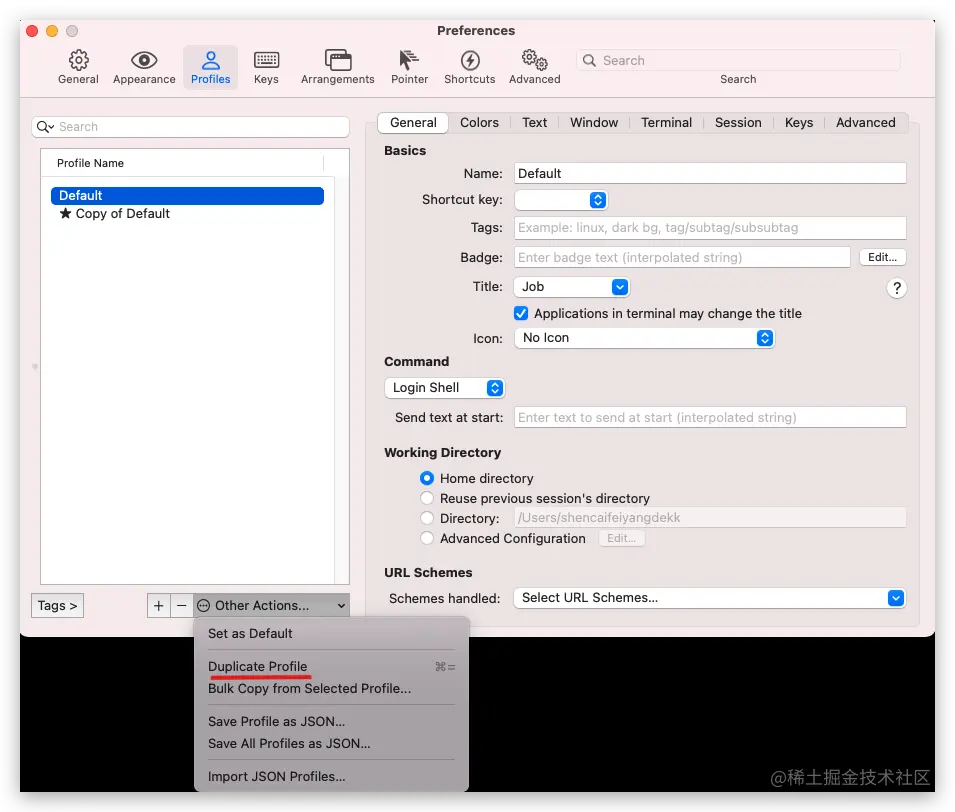Click the plus button to add profile
This screenshot has width=955, height=812.
[x=158, y=605]
